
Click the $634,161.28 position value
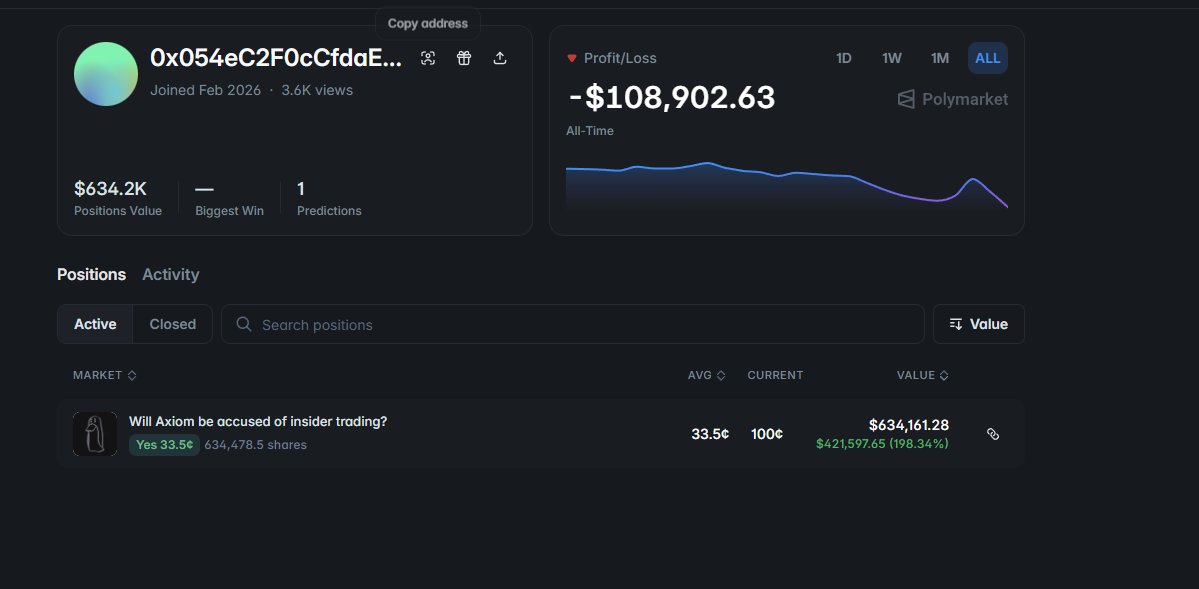[908, 425]
